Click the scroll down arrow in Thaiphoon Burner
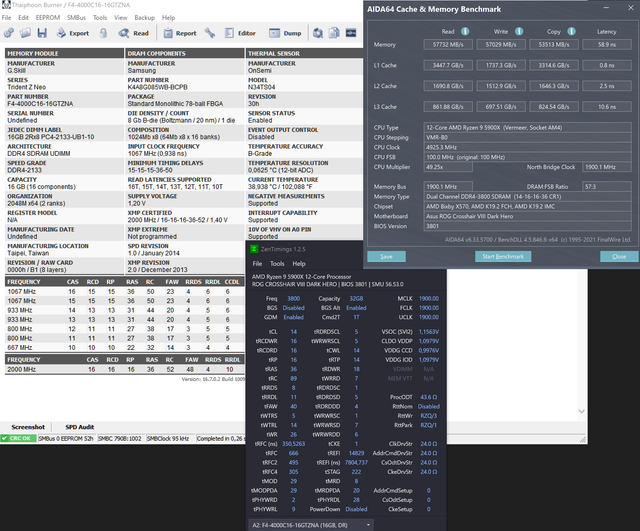 click(x=582, y=411)
